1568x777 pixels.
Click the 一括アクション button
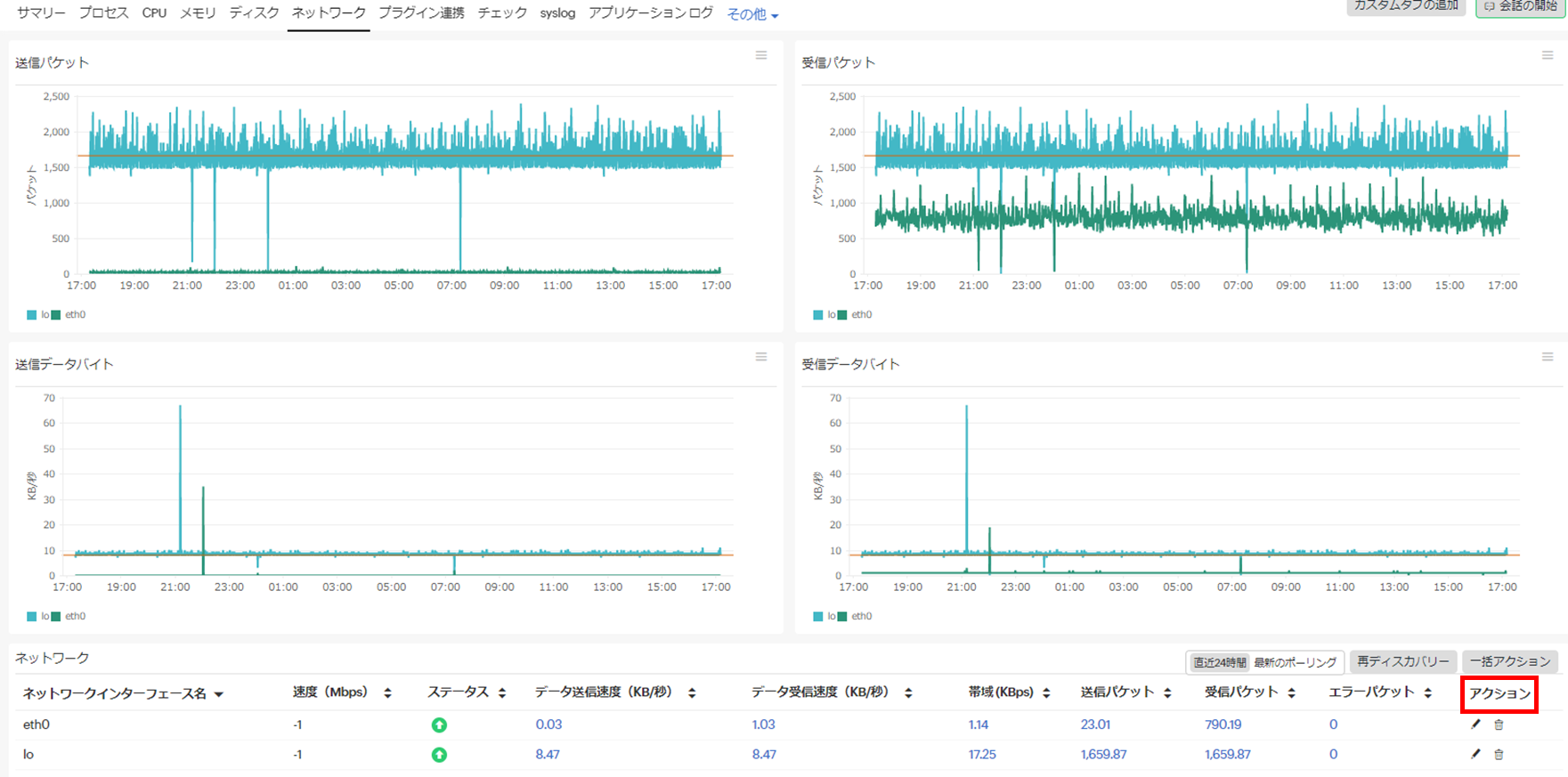click(1509, 661)
